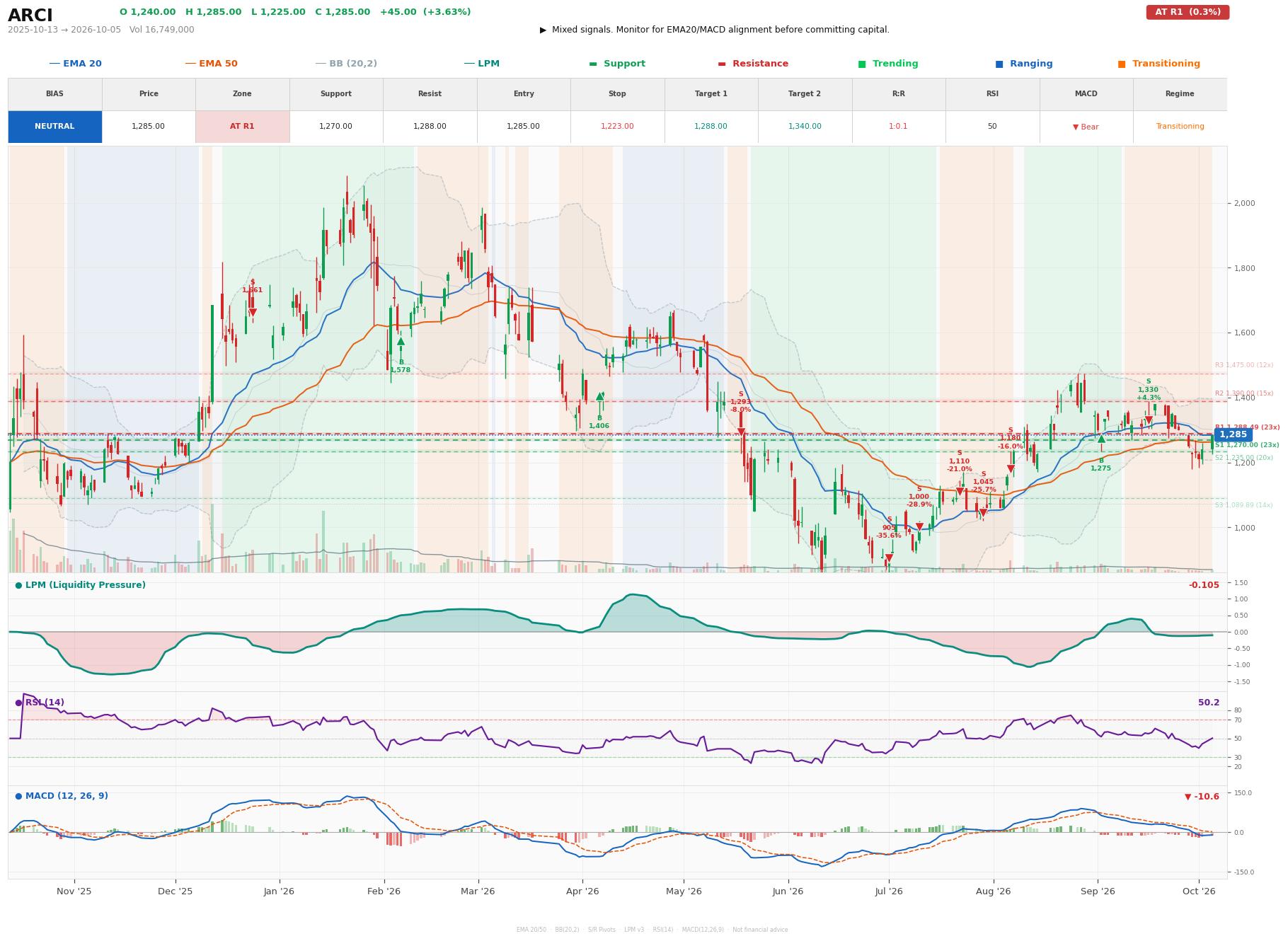The width and height of the screenshot is (1288, 941).
Task: Click the buy arrow labeled B 1,275
Action: (x=1101, y=439)
